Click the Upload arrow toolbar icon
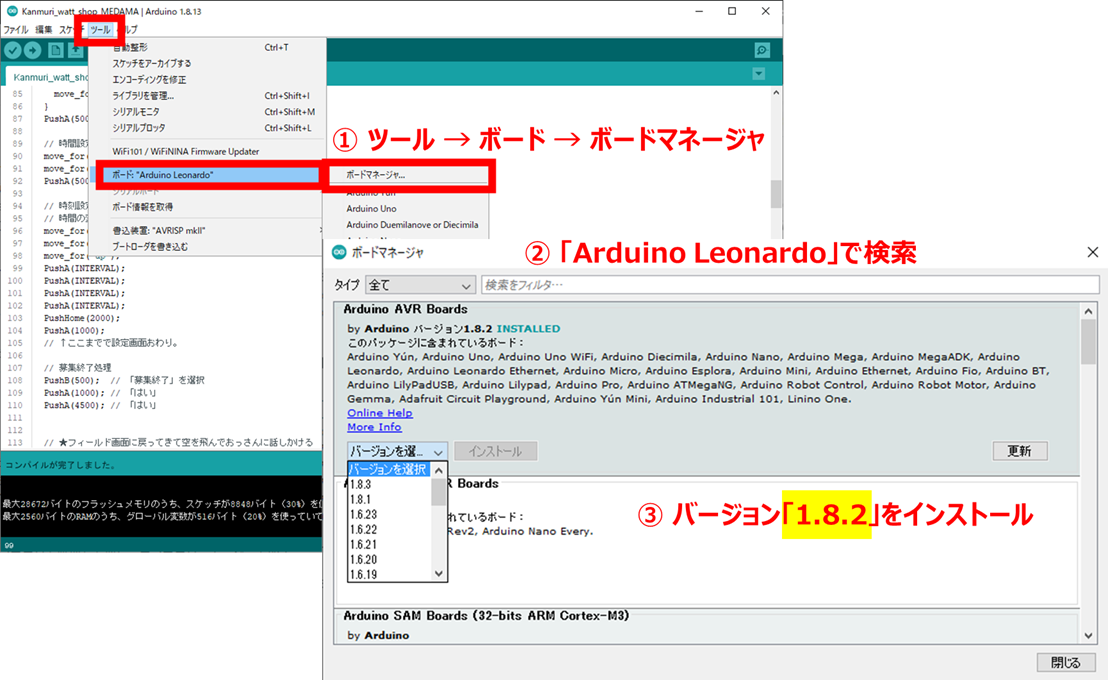1108x680 pixels. [33, 50]
